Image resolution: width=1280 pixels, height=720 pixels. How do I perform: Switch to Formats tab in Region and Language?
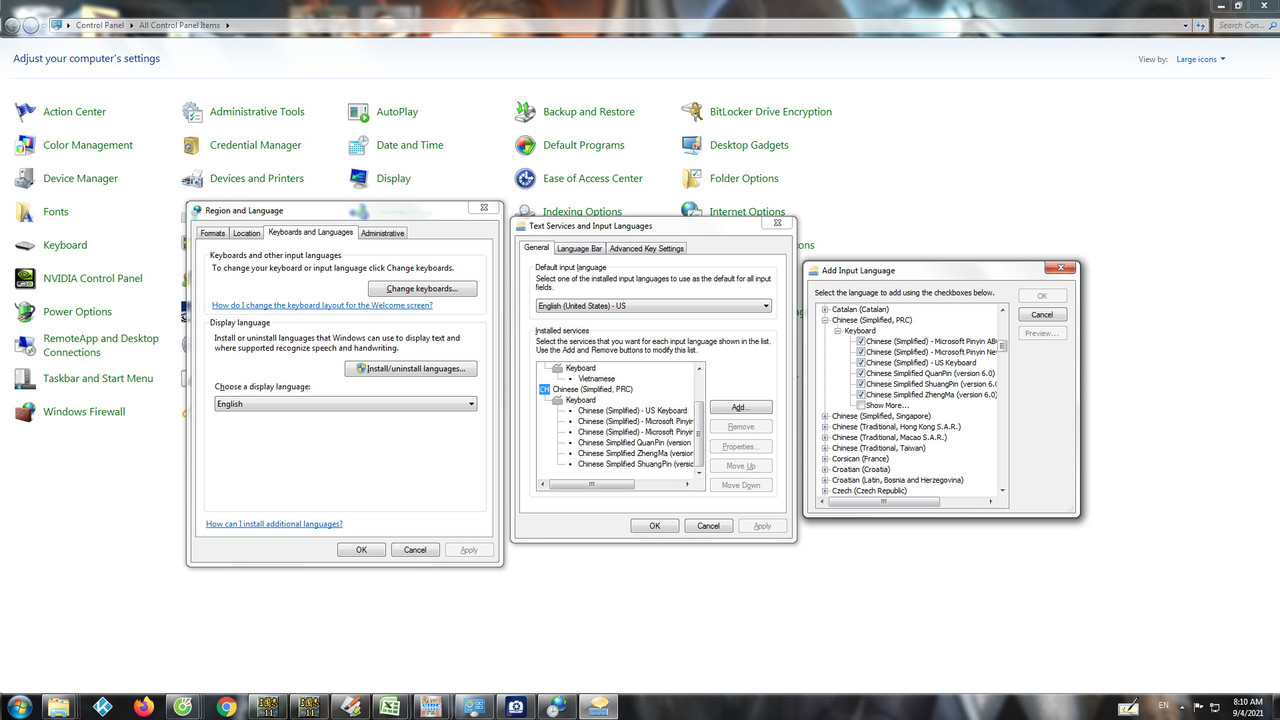212,233
